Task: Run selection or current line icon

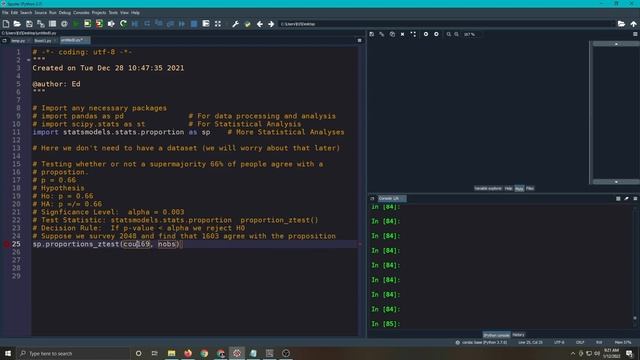Action: 111,24
